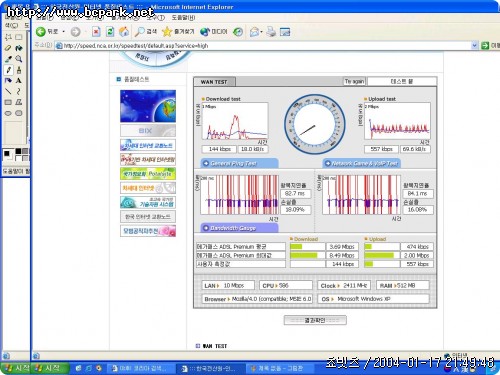Click the Forward arrow in Internet Explorer
Image resolution: width=500 pixels, height=375 pixels.
tap(76, 32)
